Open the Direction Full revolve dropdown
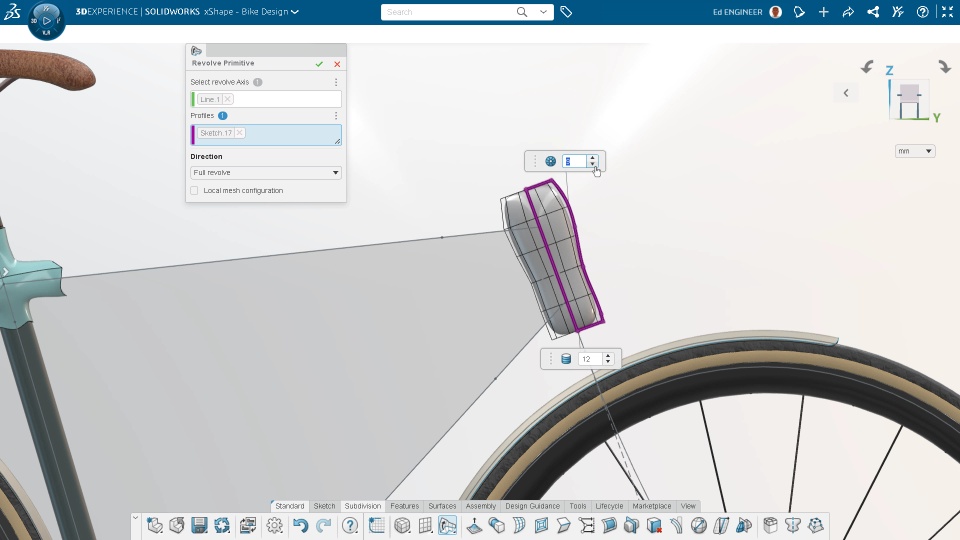This screenshot has width=960, height=540. click(x=266, y=173)
